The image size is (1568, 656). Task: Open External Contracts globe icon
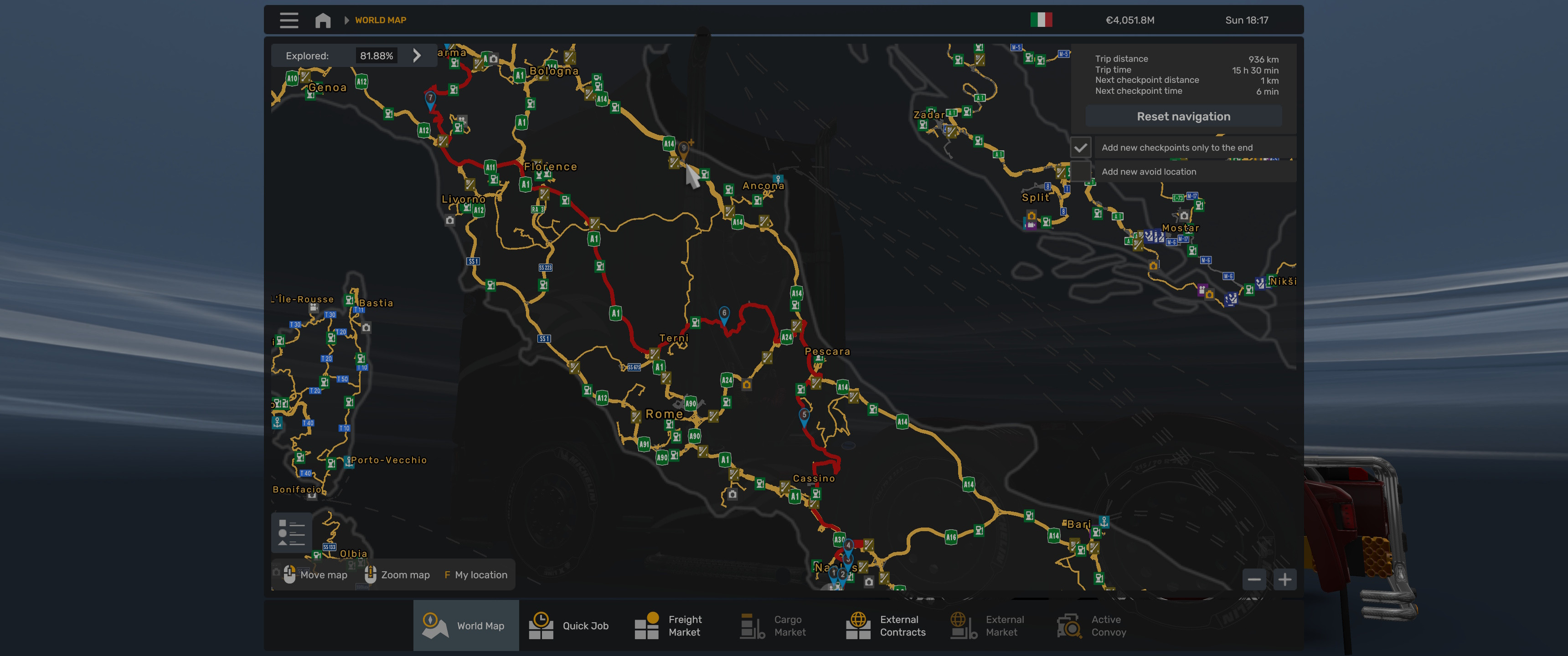point(859,625)
